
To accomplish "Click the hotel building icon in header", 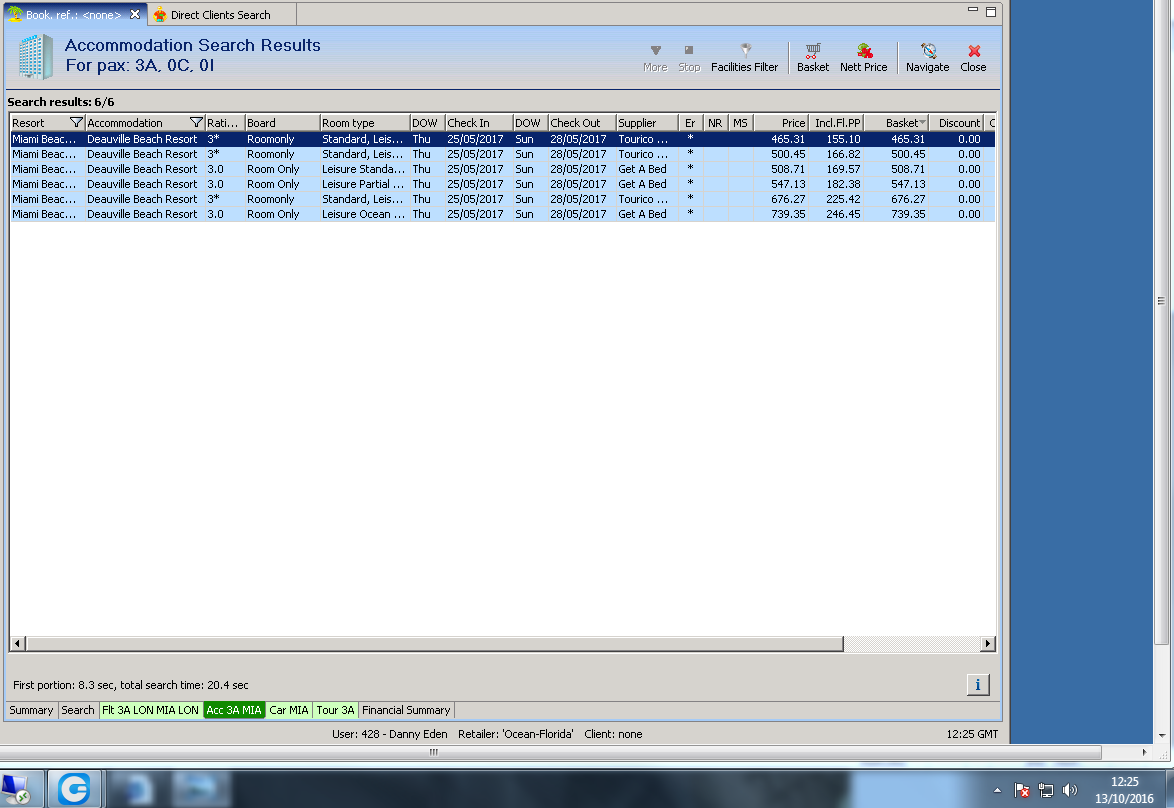I will [36, 56].
